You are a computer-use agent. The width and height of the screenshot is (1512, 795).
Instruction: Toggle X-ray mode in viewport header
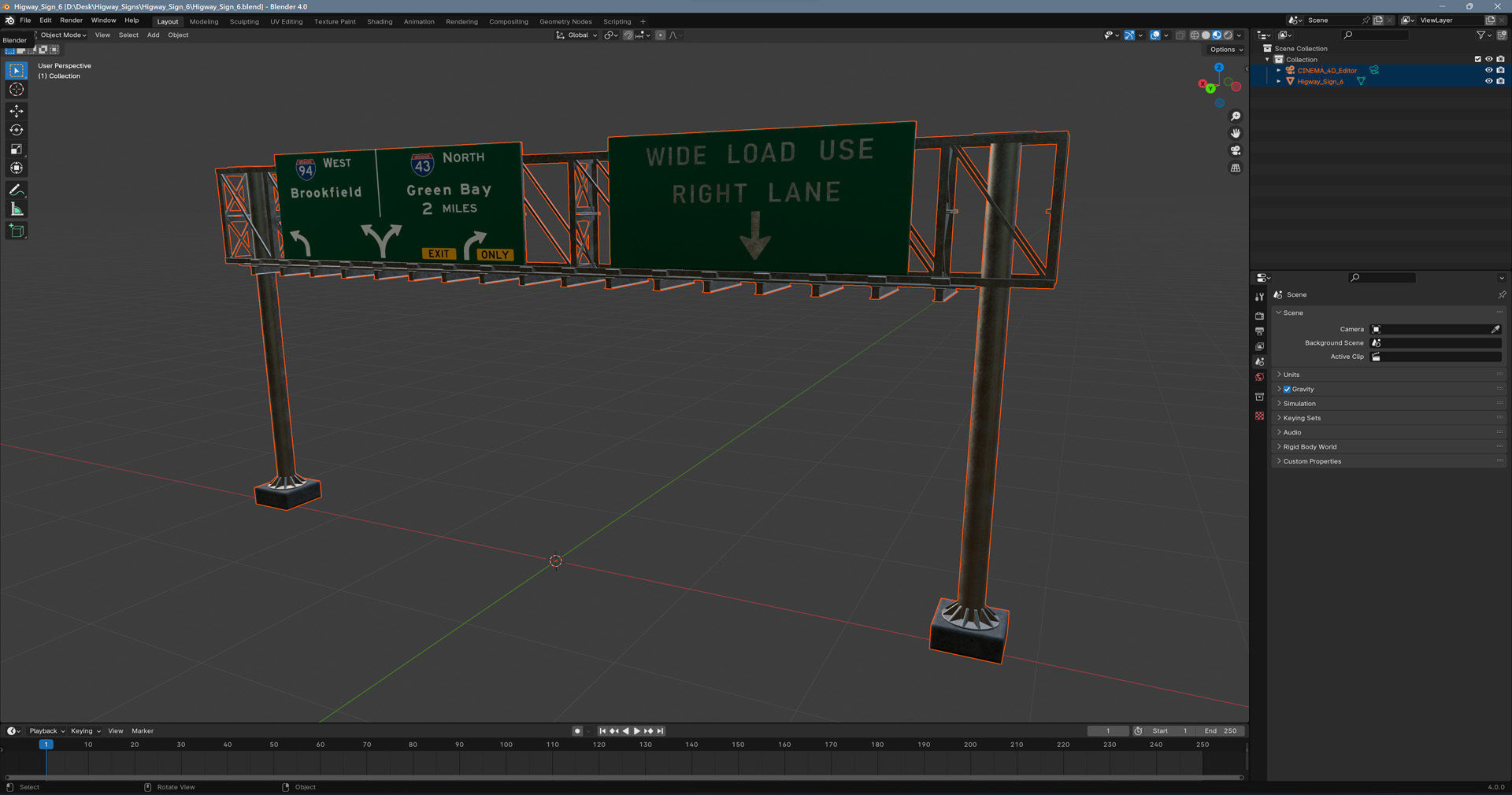(1180, 35)
